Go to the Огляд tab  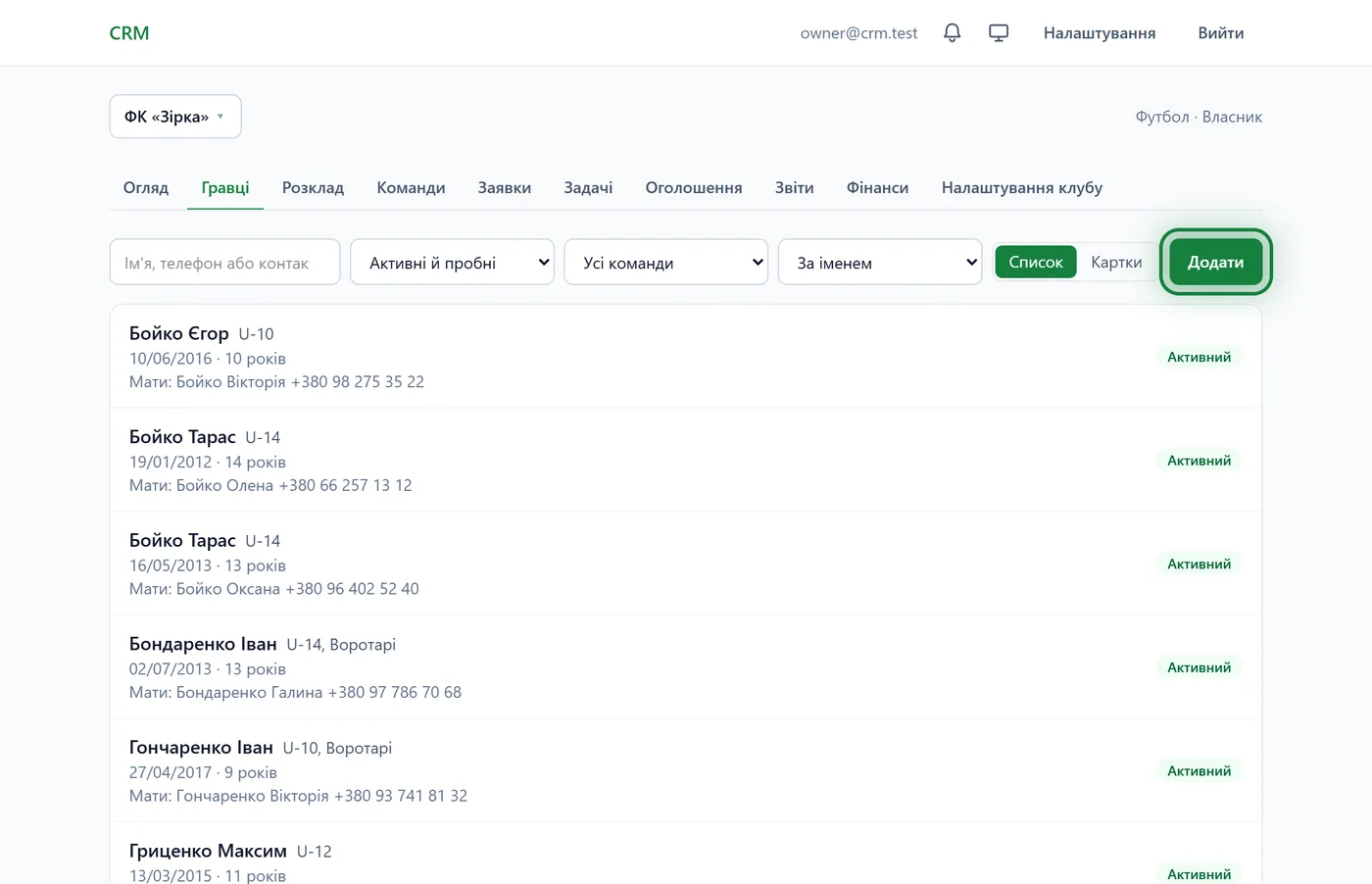(146, 187)
